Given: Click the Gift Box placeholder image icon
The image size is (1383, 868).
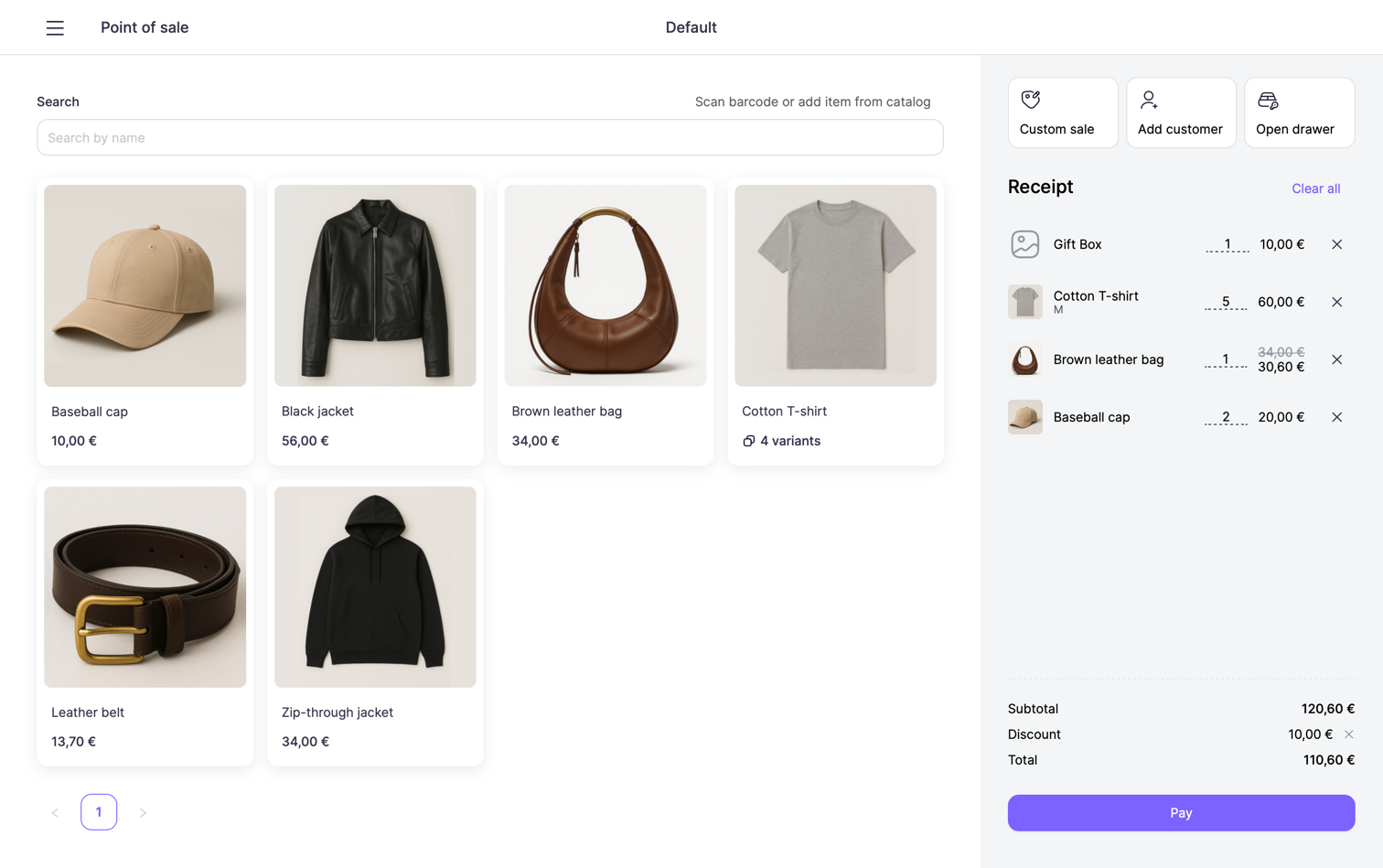Looking at the screenshot, I should 1024,244.
